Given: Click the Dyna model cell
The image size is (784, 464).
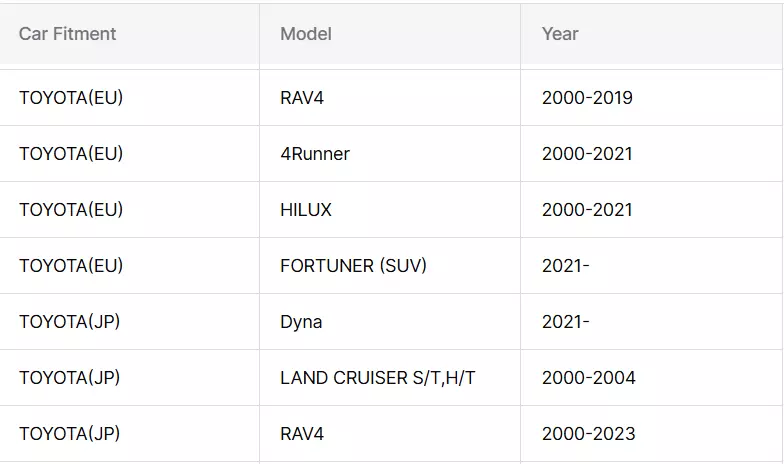Looking at the screenshot, I should (x=301, y=322).
